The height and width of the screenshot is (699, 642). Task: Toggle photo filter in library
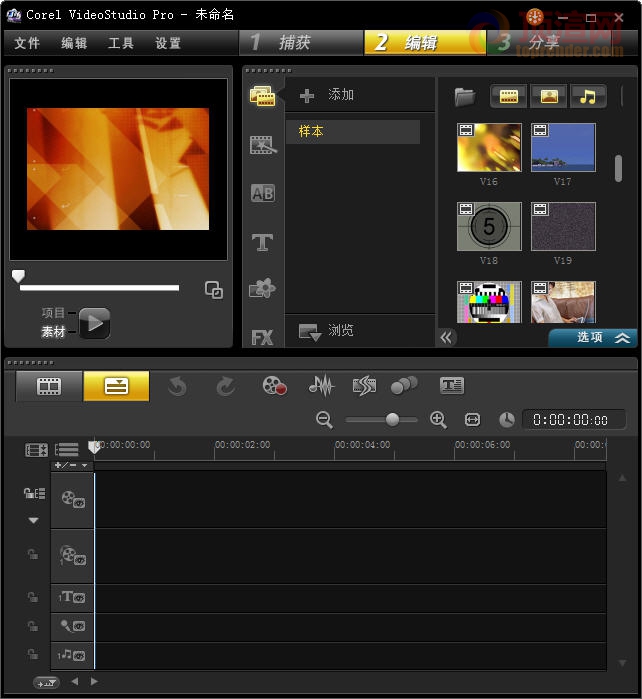549,96
